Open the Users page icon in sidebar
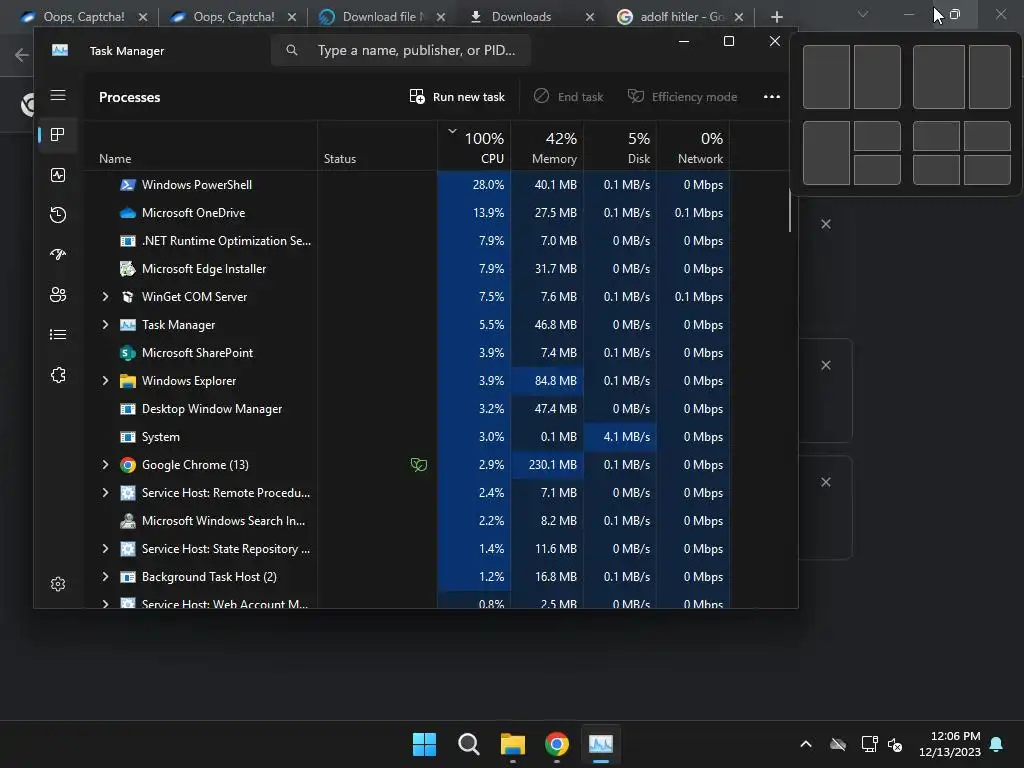 tap(57, 295)
